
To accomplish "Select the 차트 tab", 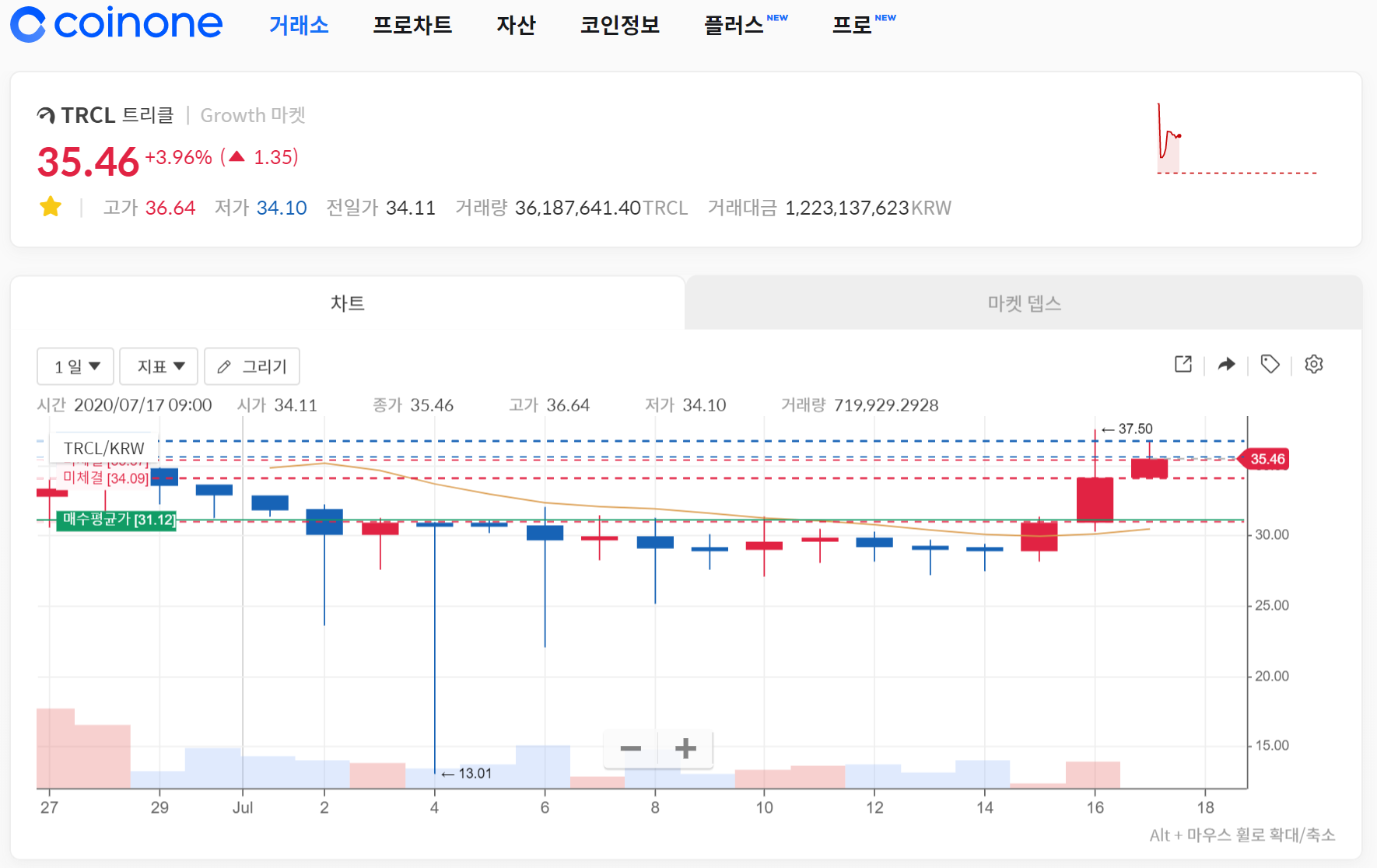I will point(348,303).
